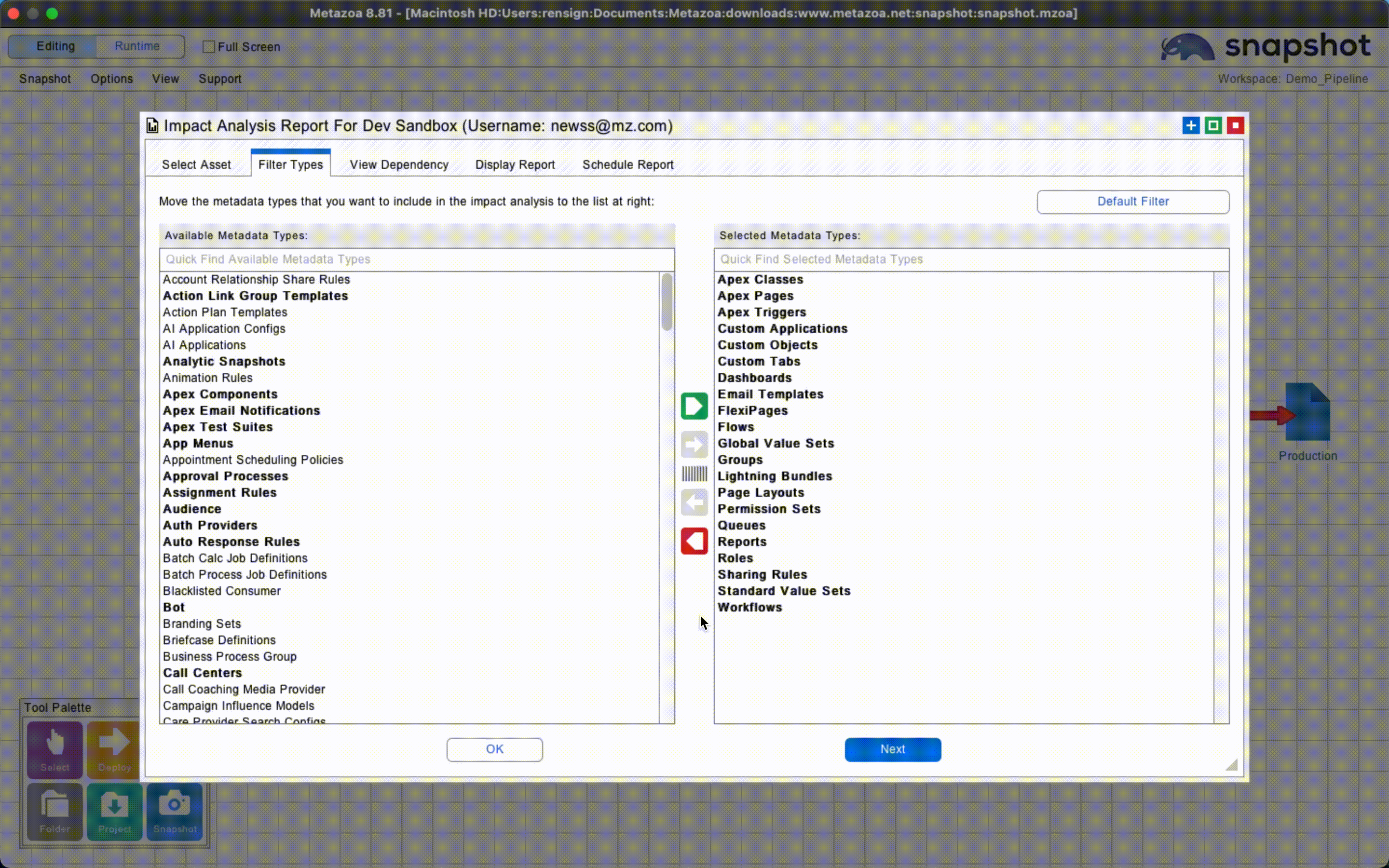Switch to the Select Asset tab

click(196, 165)
